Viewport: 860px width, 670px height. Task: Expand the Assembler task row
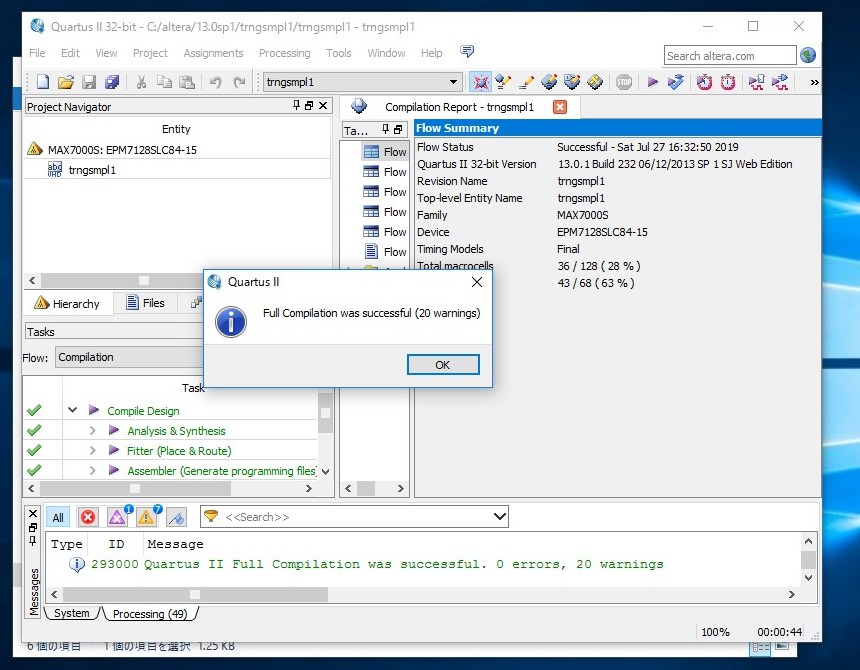click(93, 470)
